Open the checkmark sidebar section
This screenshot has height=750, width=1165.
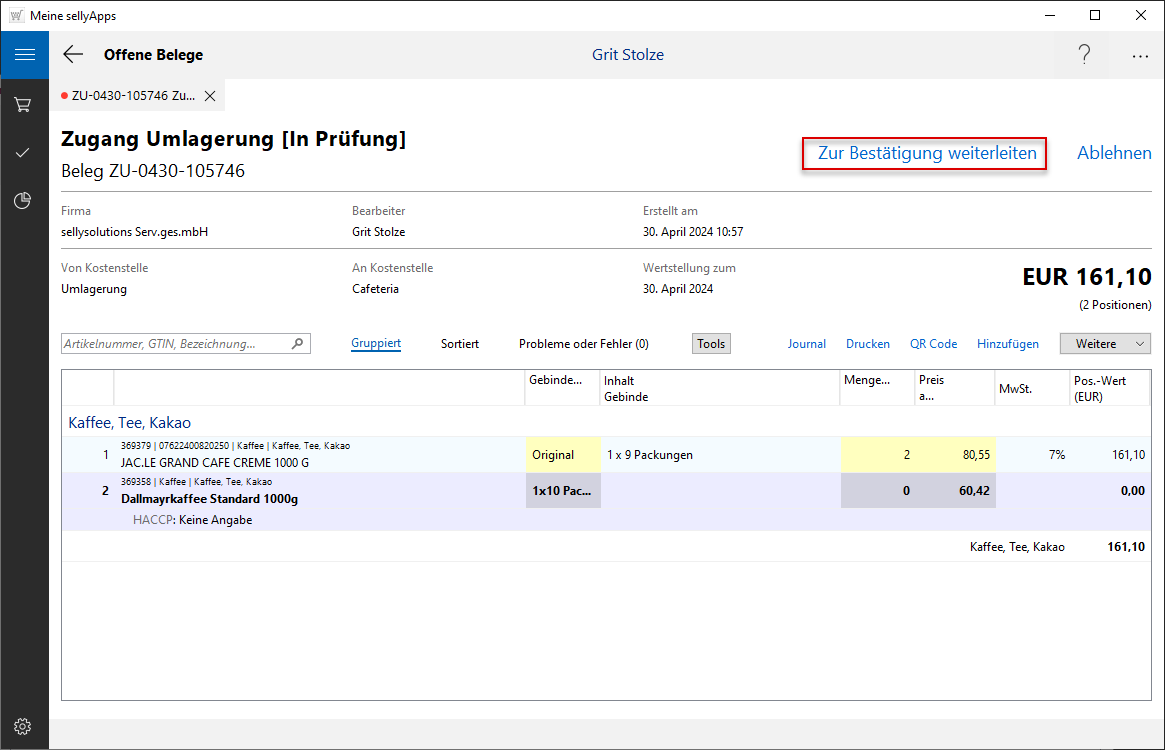click(x=23, y=153)
